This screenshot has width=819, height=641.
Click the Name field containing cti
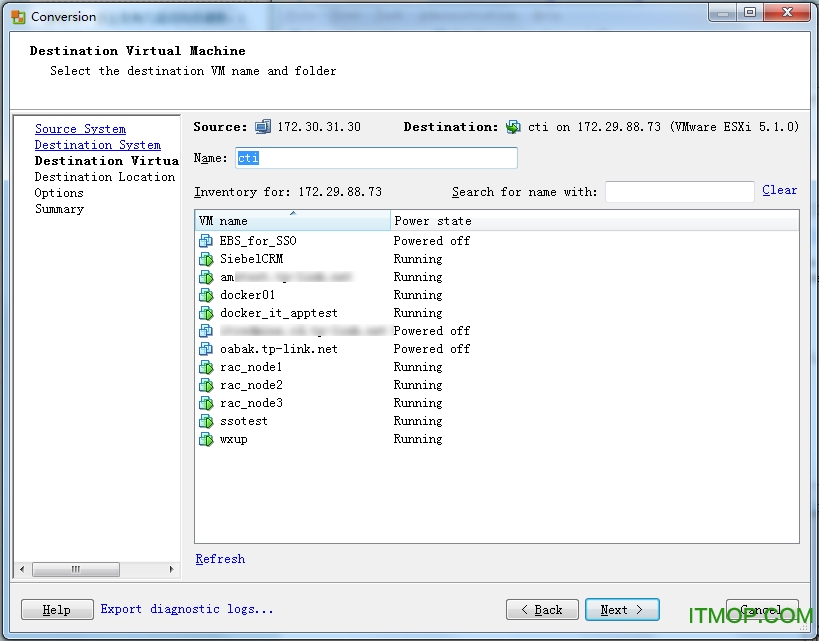point(376,158)
